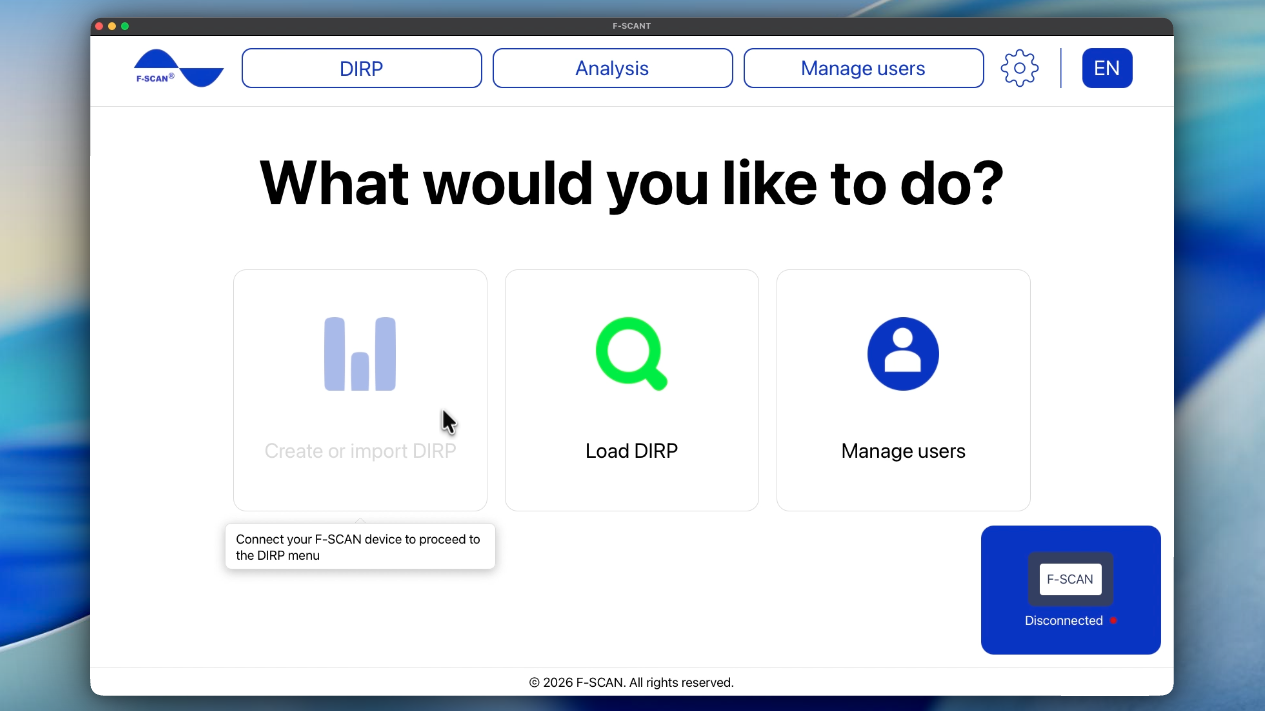Click the "What would you like to do?" heading
This screenshot has width=1265, height=711.
(x=632, y=182)
